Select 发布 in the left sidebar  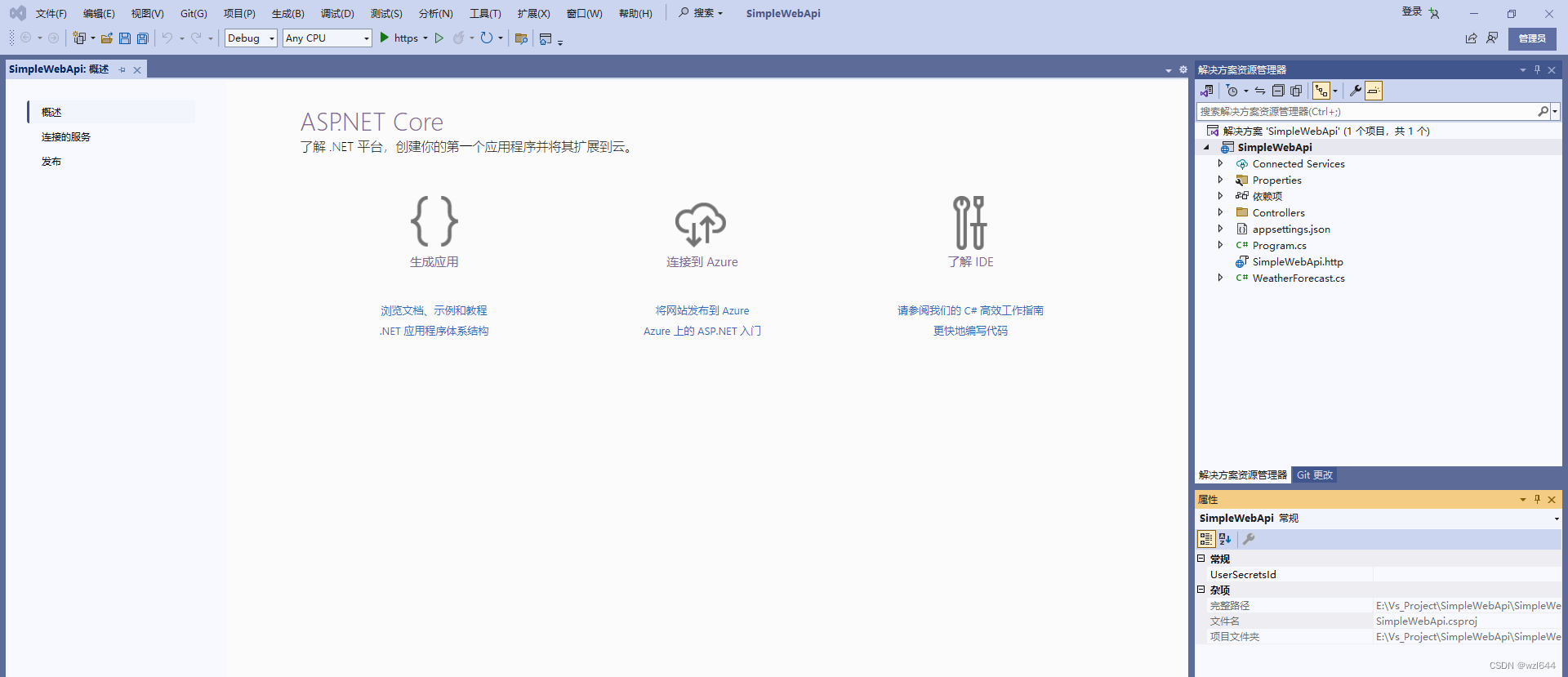pyautogui.click(x=51, y=162)
